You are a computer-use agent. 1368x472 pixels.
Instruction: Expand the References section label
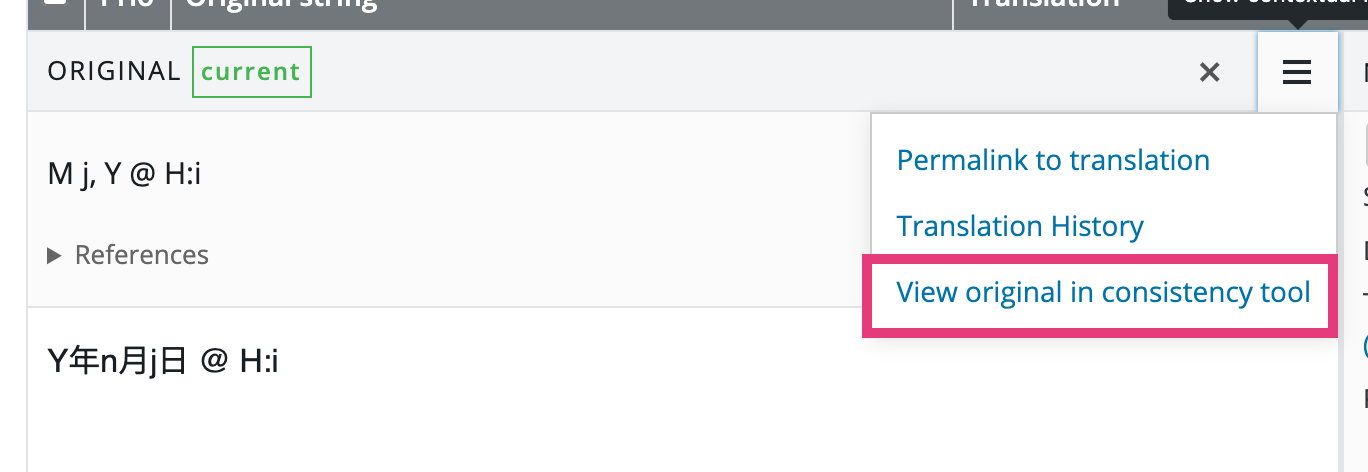[141, 255]
